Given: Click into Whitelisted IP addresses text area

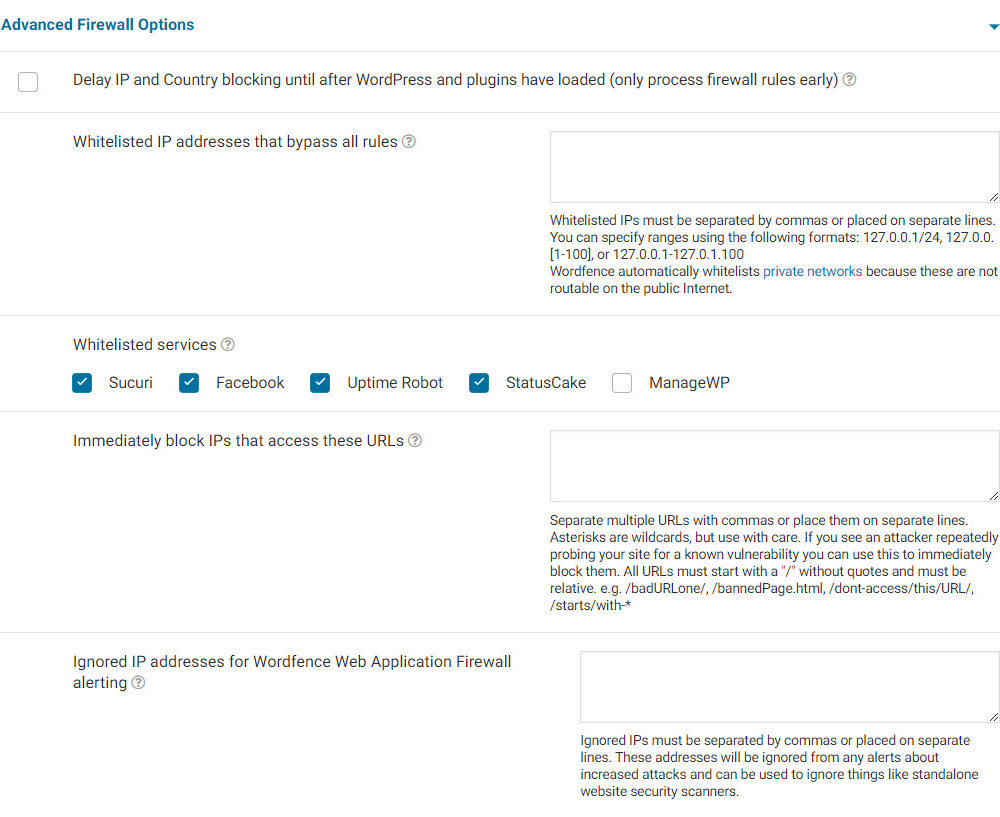Looking at the screenshot, I should pyautogui.click(x=774, y=167).
